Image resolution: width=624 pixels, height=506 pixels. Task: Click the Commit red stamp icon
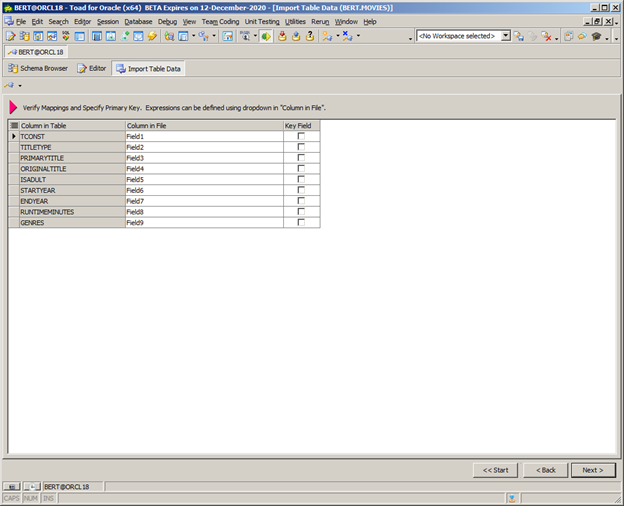pyautogui.click(x=282, y=36)
